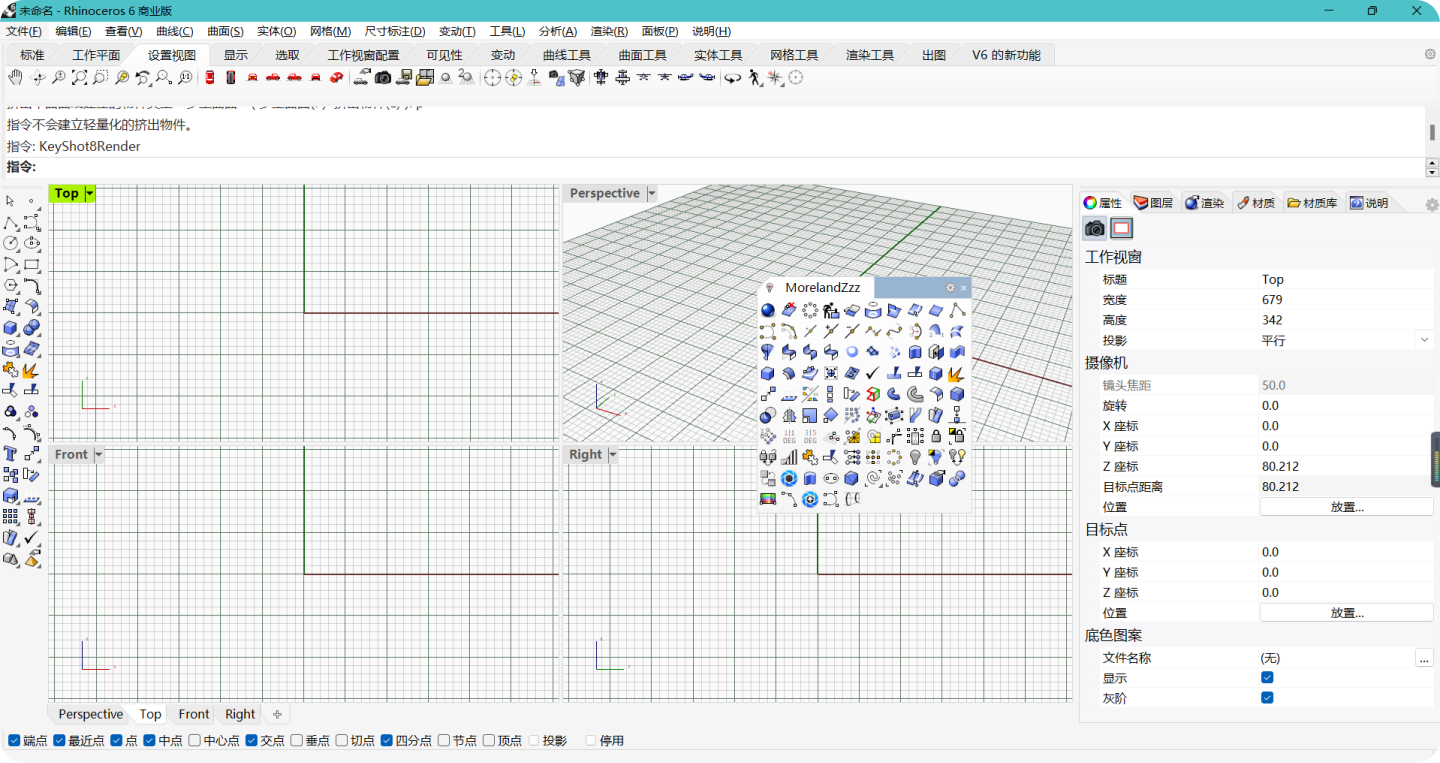Open the 投影 projection dropdown
Screen dimensions: 1440x763
(1424, 340)
